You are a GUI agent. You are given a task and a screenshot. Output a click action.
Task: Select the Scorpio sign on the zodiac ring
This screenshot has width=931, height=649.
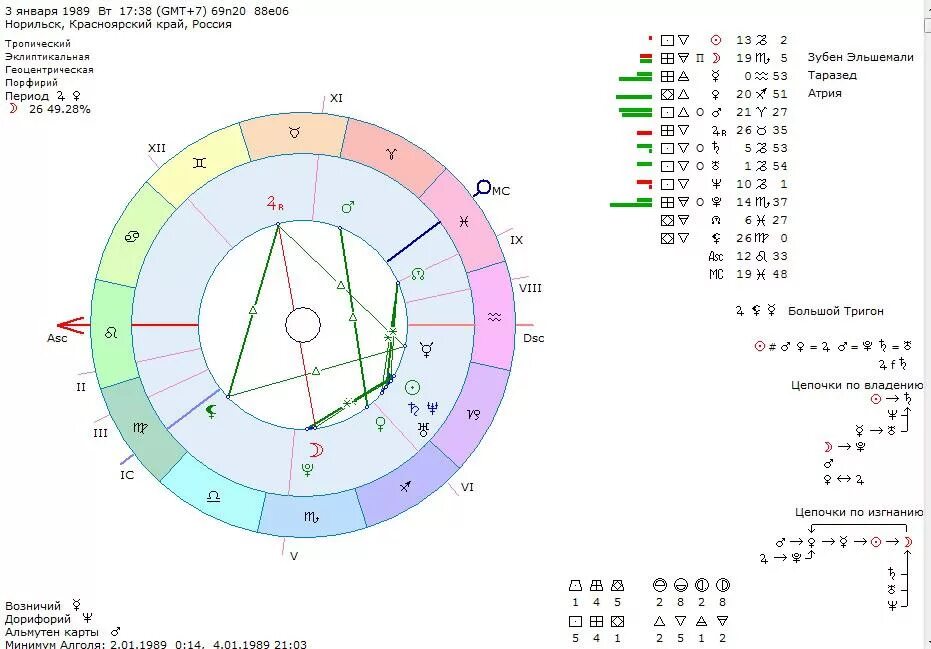311,517
